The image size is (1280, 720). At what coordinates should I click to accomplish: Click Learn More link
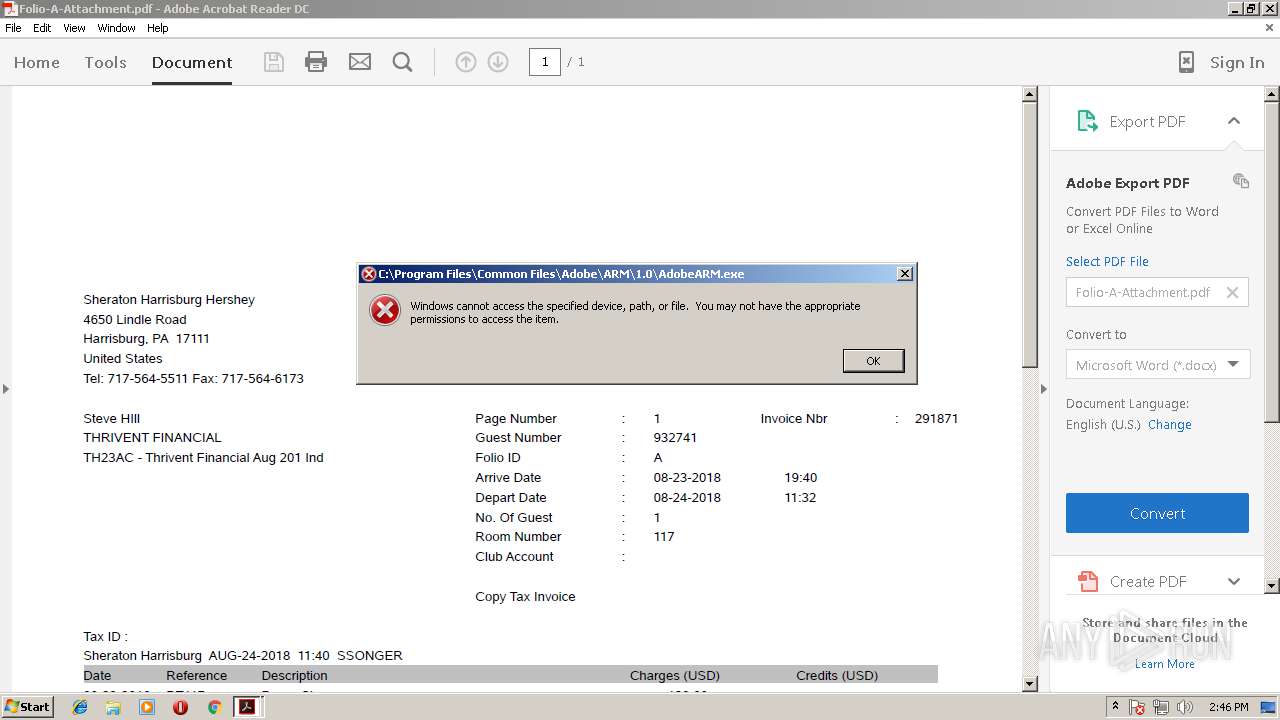(1164, 664)
